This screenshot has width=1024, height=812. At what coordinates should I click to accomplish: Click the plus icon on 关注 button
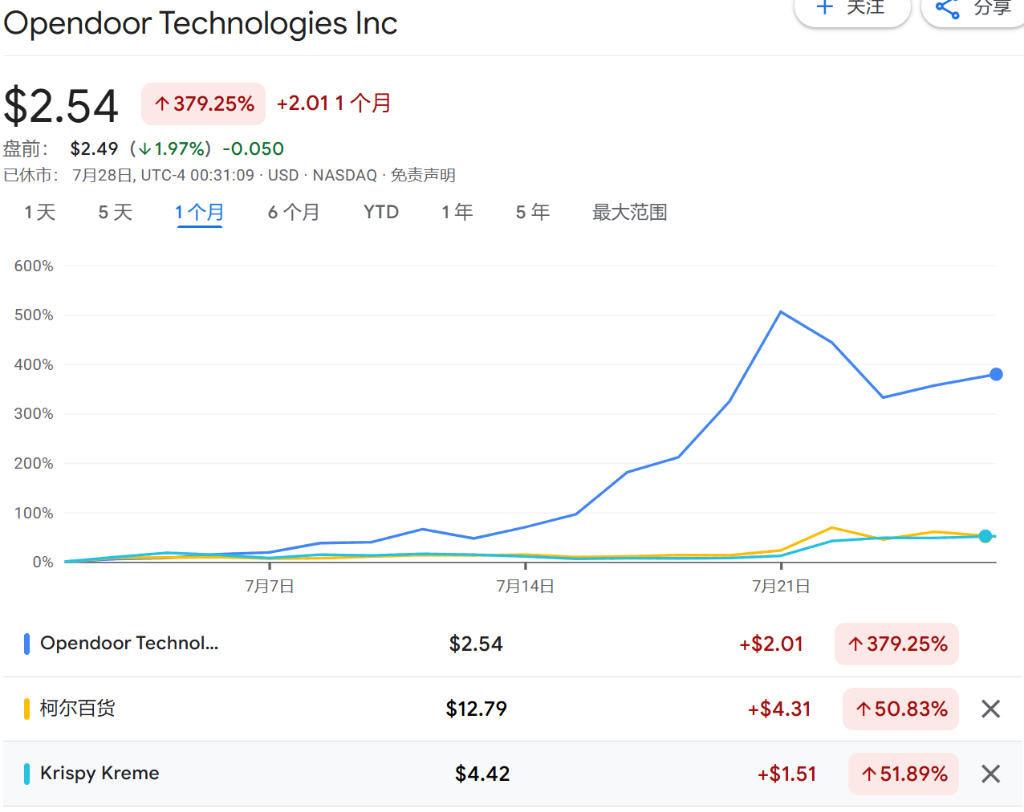(x=825, y=7)
